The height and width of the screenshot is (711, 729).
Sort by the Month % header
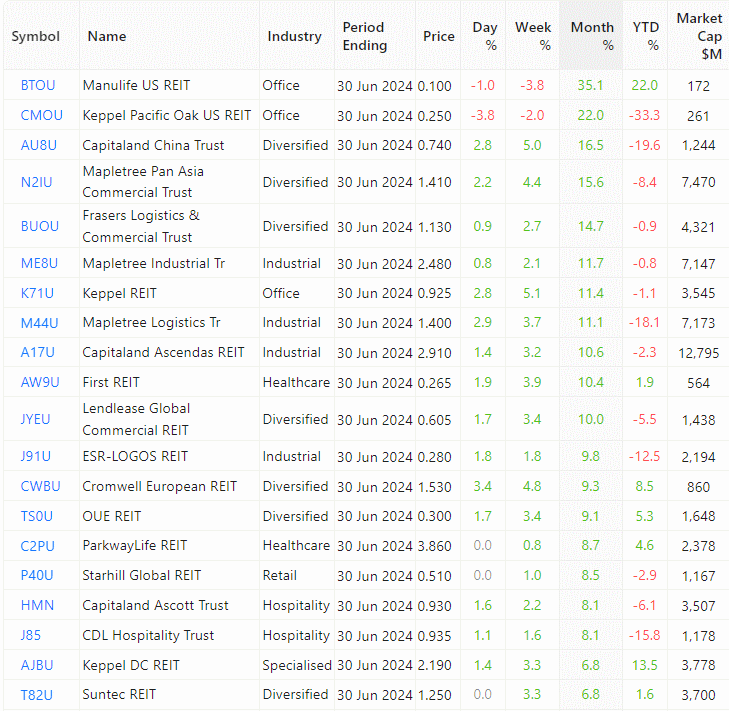pyautogui.click(x=592, y=36)
